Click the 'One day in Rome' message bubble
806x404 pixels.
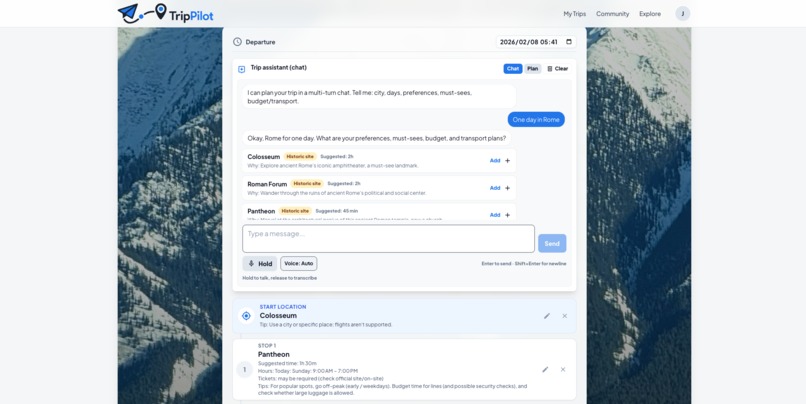pyautogui.click(x=536, y=120)
